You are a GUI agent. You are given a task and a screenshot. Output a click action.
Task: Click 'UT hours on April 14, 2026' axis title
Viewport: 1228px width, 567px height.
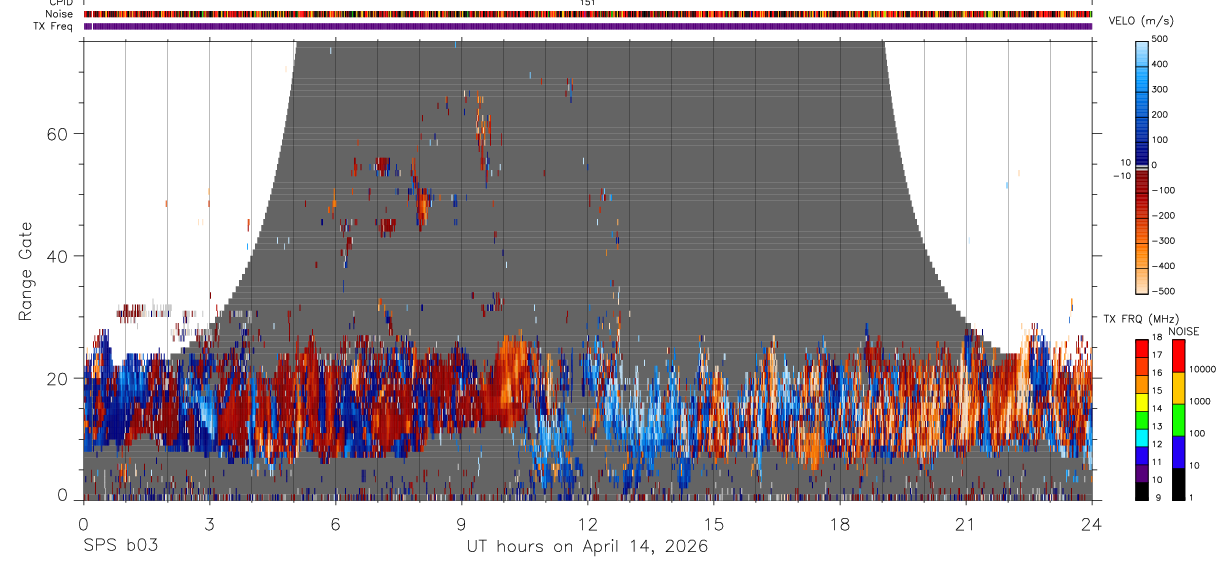tap(587, 546)
